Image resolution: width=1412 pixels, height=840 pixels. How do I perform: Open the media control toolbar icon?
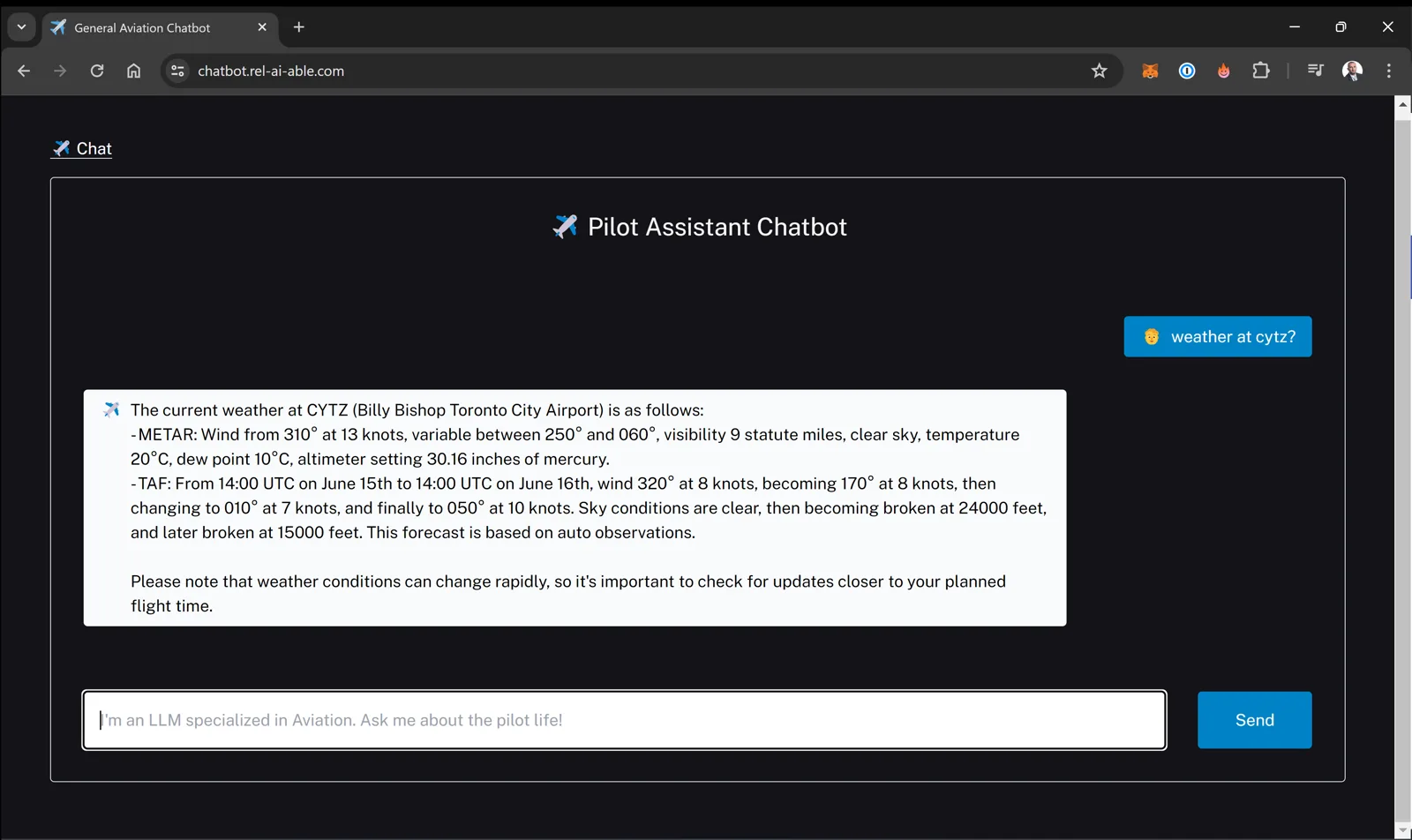1315,71
